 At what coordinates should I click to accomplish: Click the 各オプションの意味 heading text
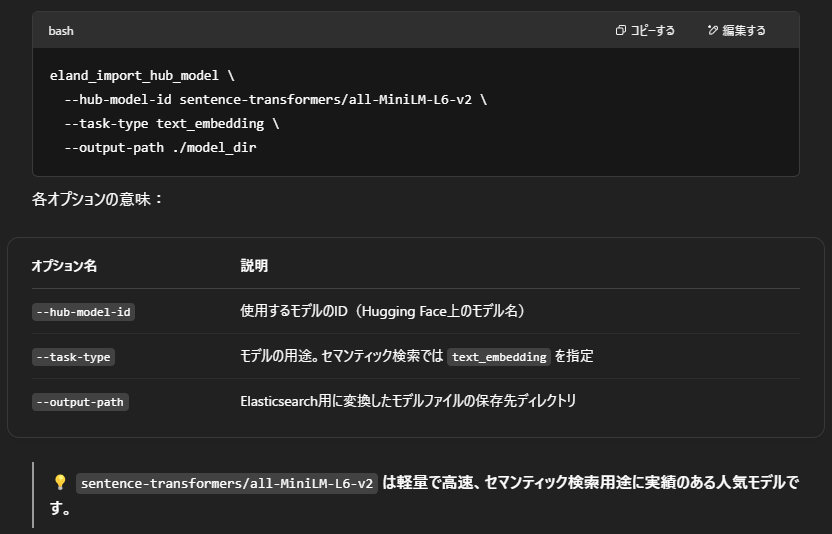click(x=97, y=199)
